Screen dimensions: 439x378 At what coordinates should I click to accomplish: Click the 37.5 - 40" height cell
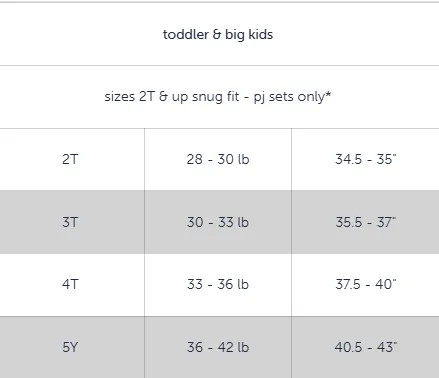[x=366, y=284]
